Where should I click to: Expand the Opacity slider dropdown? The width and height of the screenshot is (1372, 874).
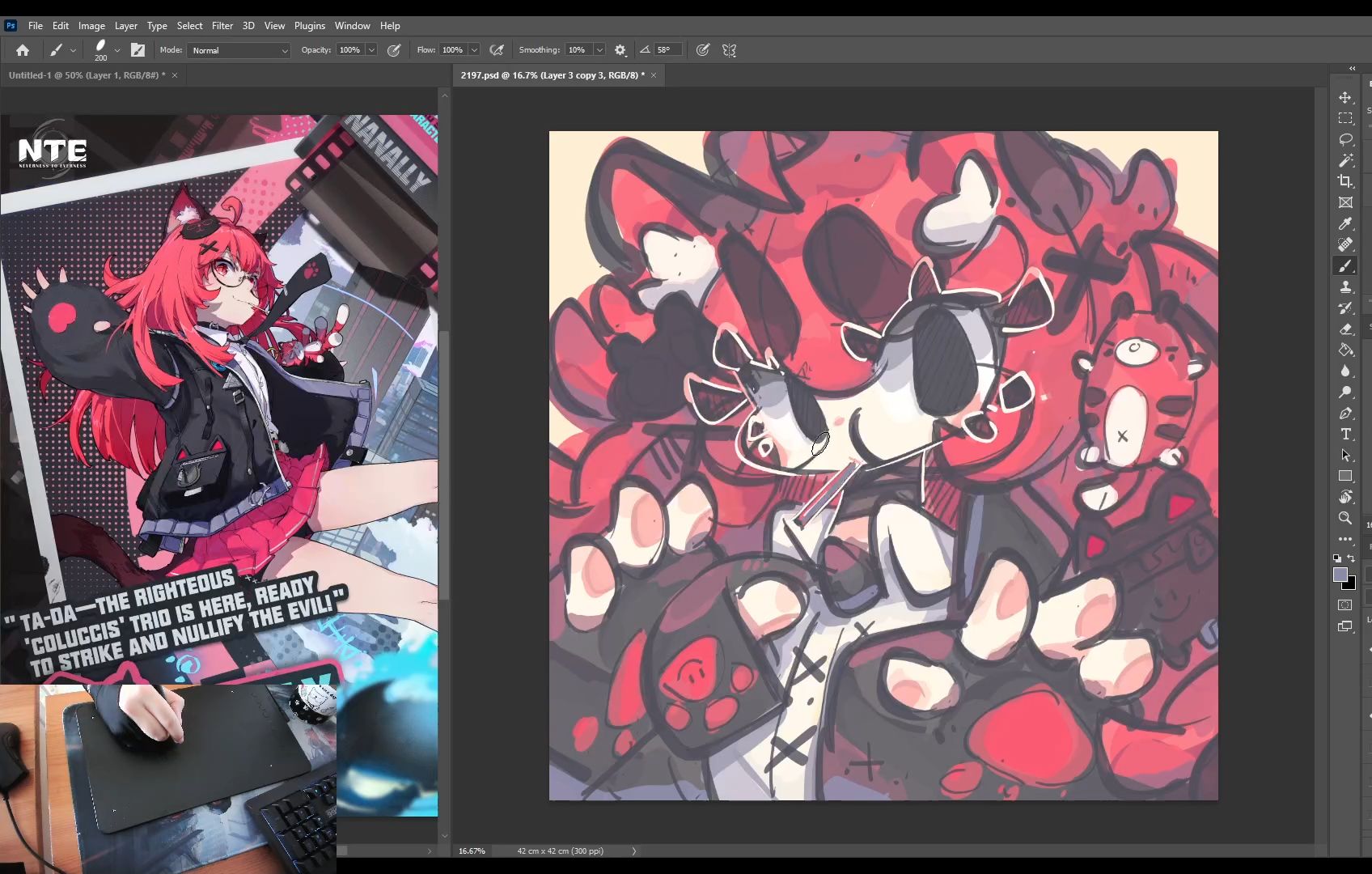point(371,50)
